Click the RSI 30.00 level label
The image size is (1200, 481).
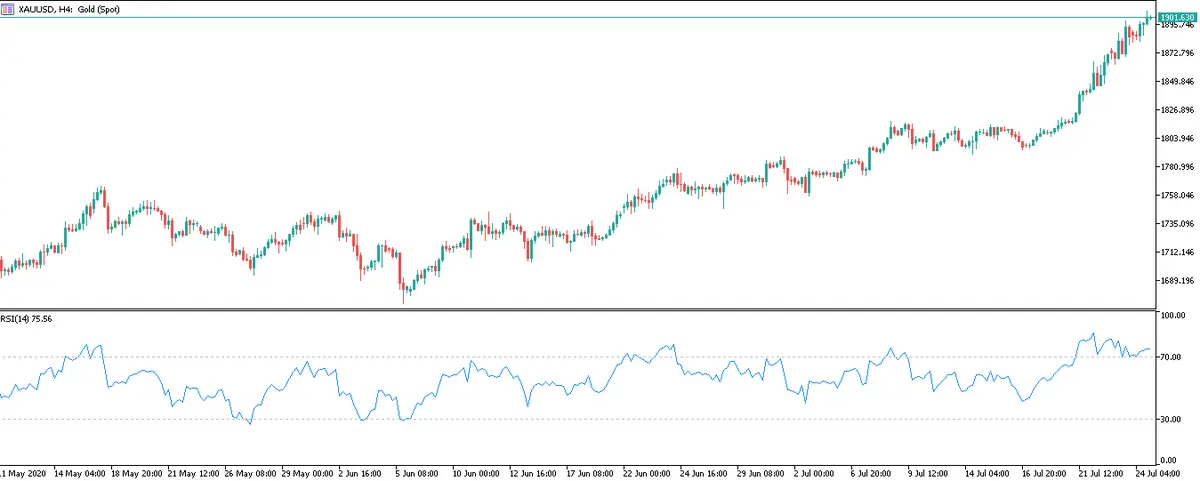pos(1171,420)
